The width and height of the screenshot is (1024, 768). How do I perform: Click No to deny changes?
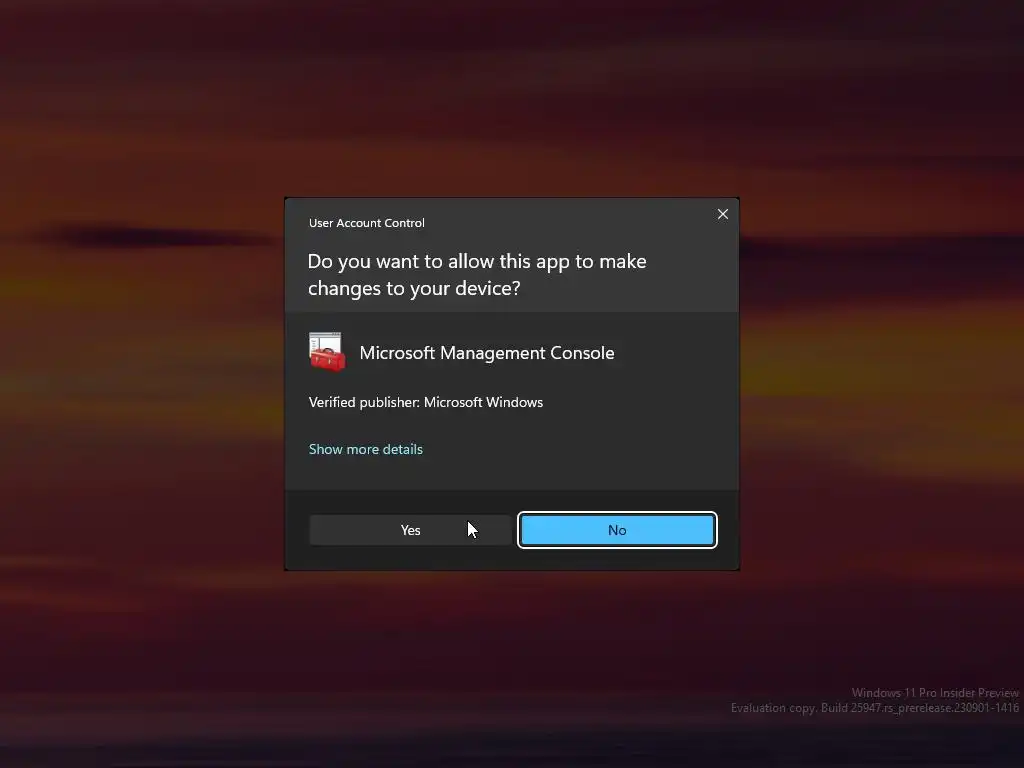coord(617,530)
